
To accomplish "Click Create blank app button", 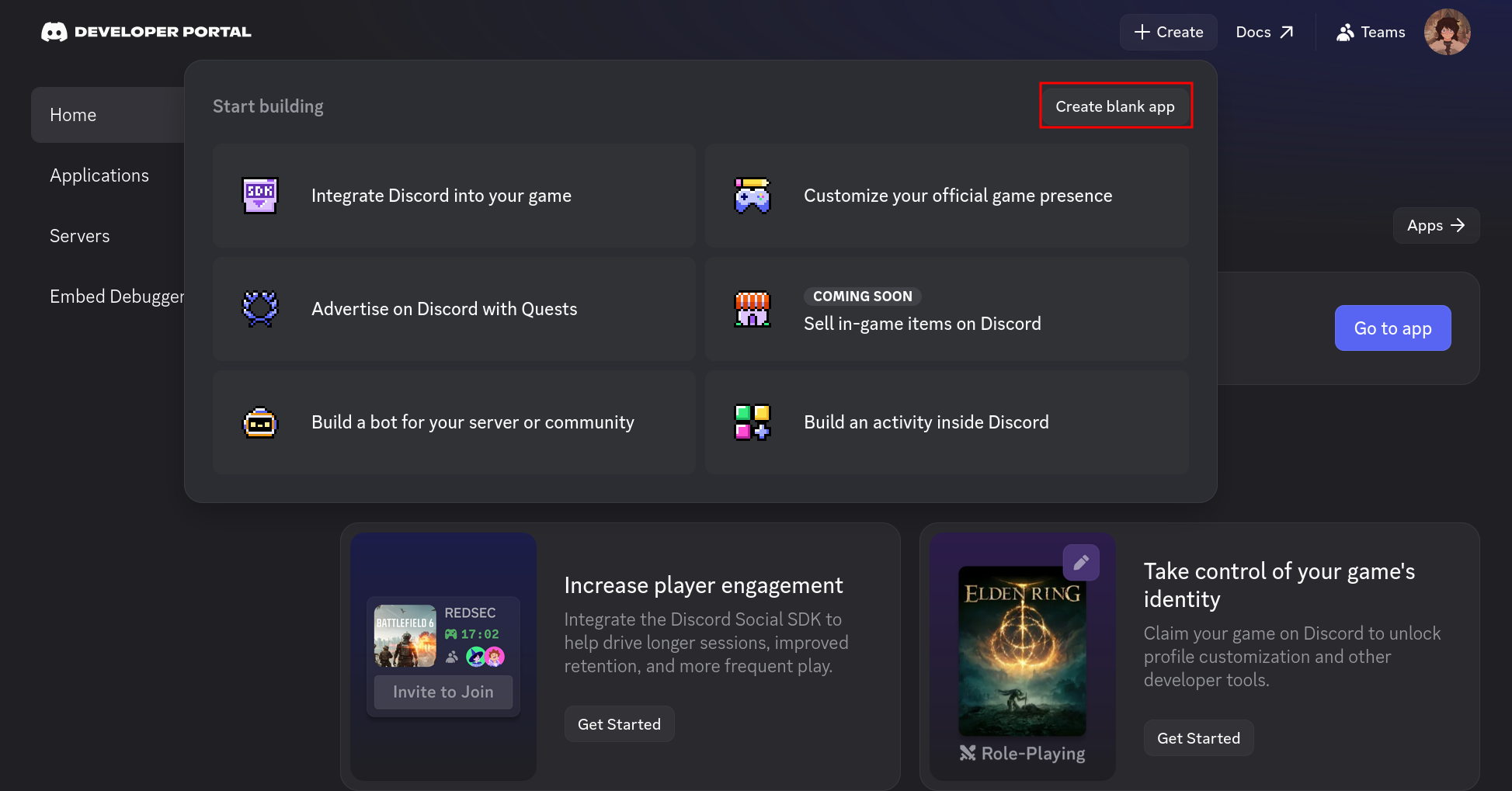I will (1115, 106).
